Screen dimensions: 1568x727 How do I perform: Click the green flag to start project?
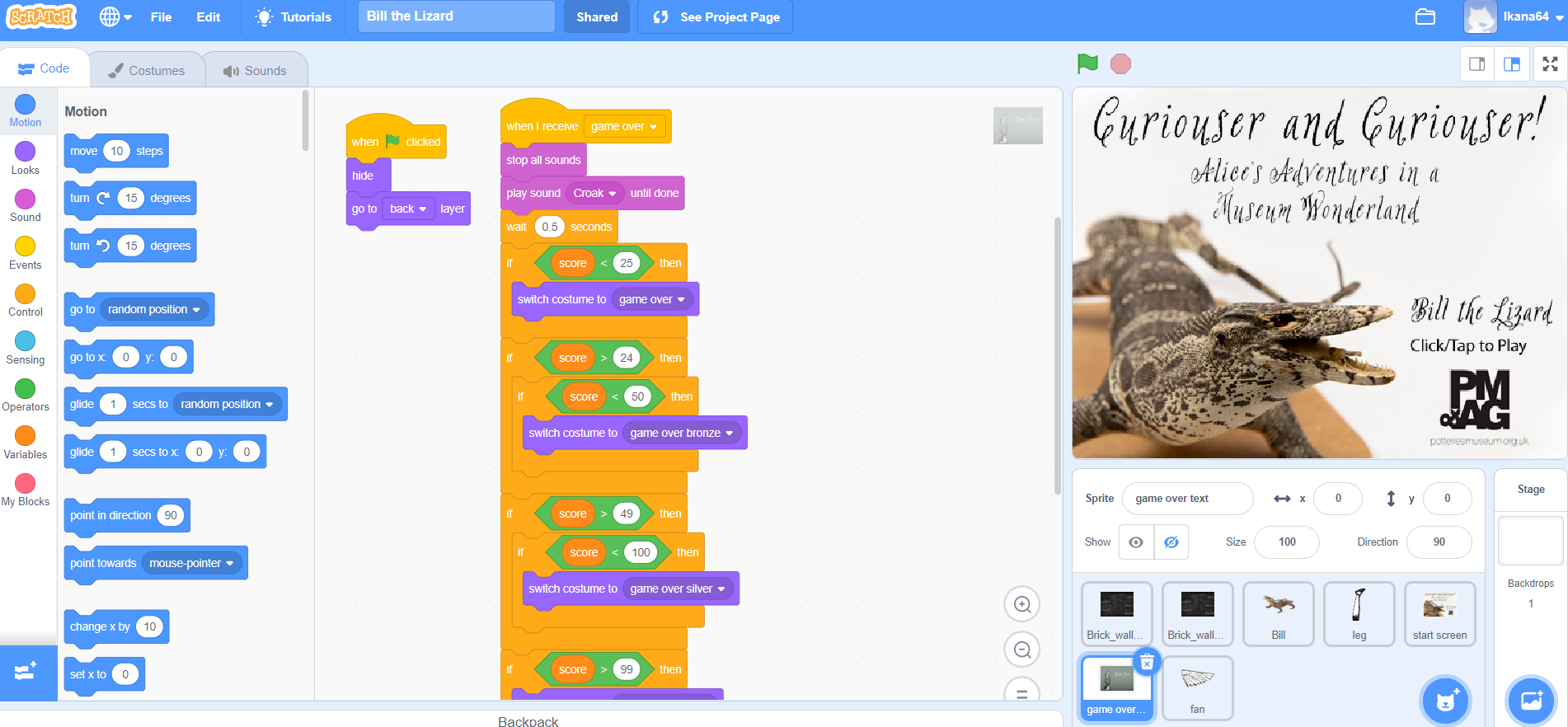[x=1087, y=63]
